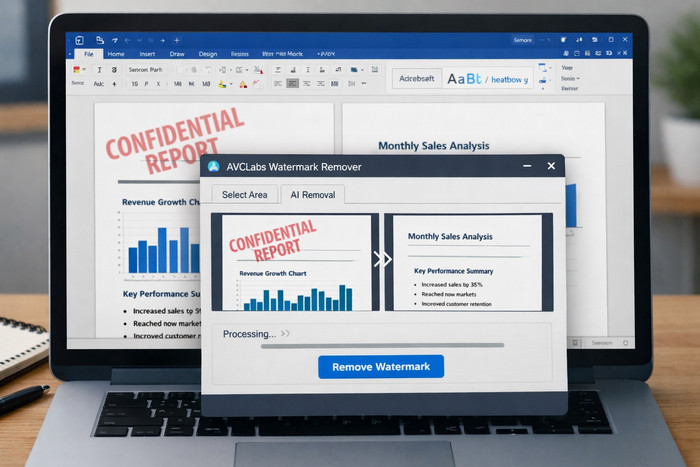Open the Design ribbon tab
This screenshot has width=700, height=467.
[208, 53]
